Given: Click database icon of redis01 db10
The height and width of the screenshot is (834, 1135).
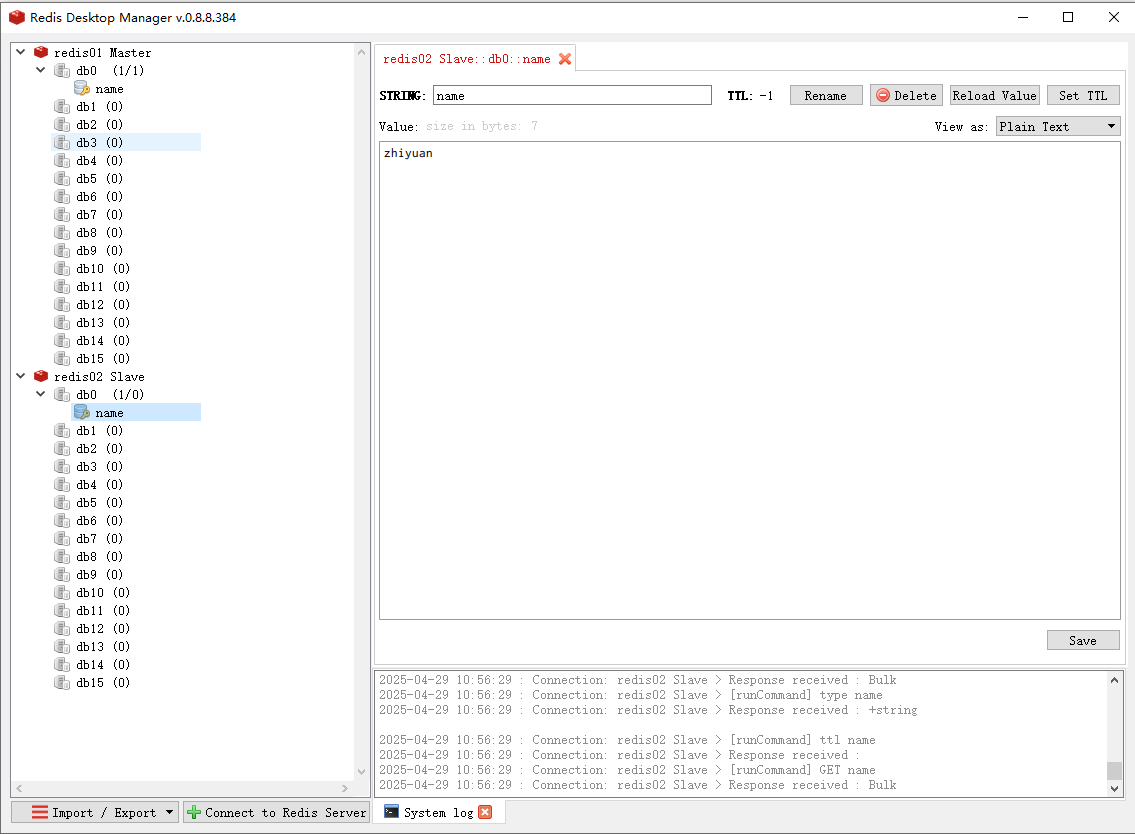Looking at the screenshot, I should 62,269.
